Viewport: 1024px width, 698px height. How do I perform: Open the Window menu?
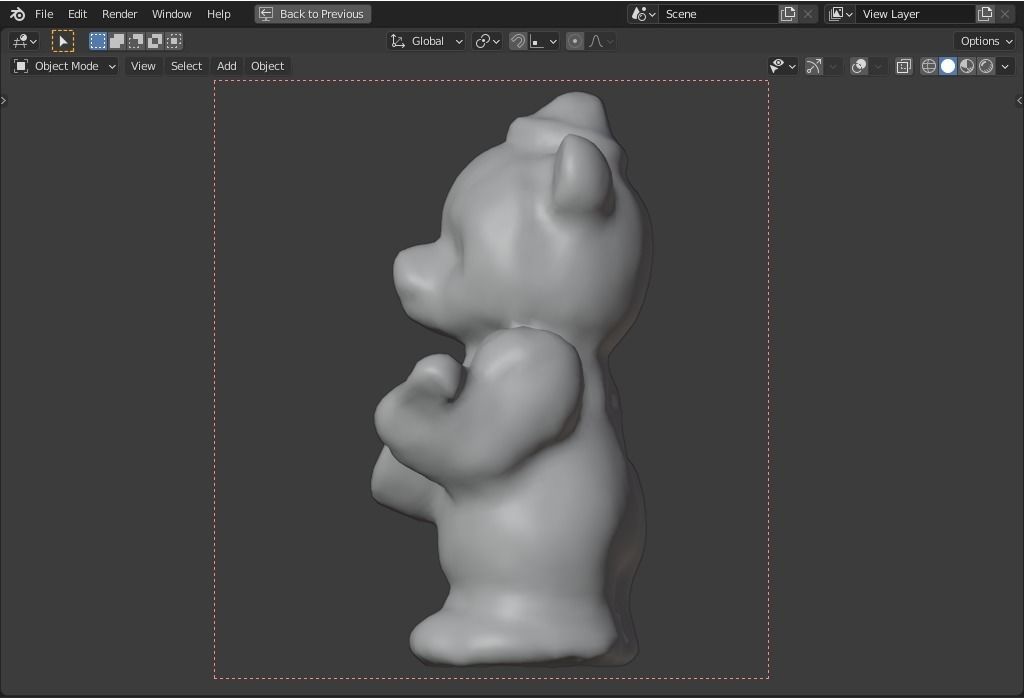[x=172, y=14]
